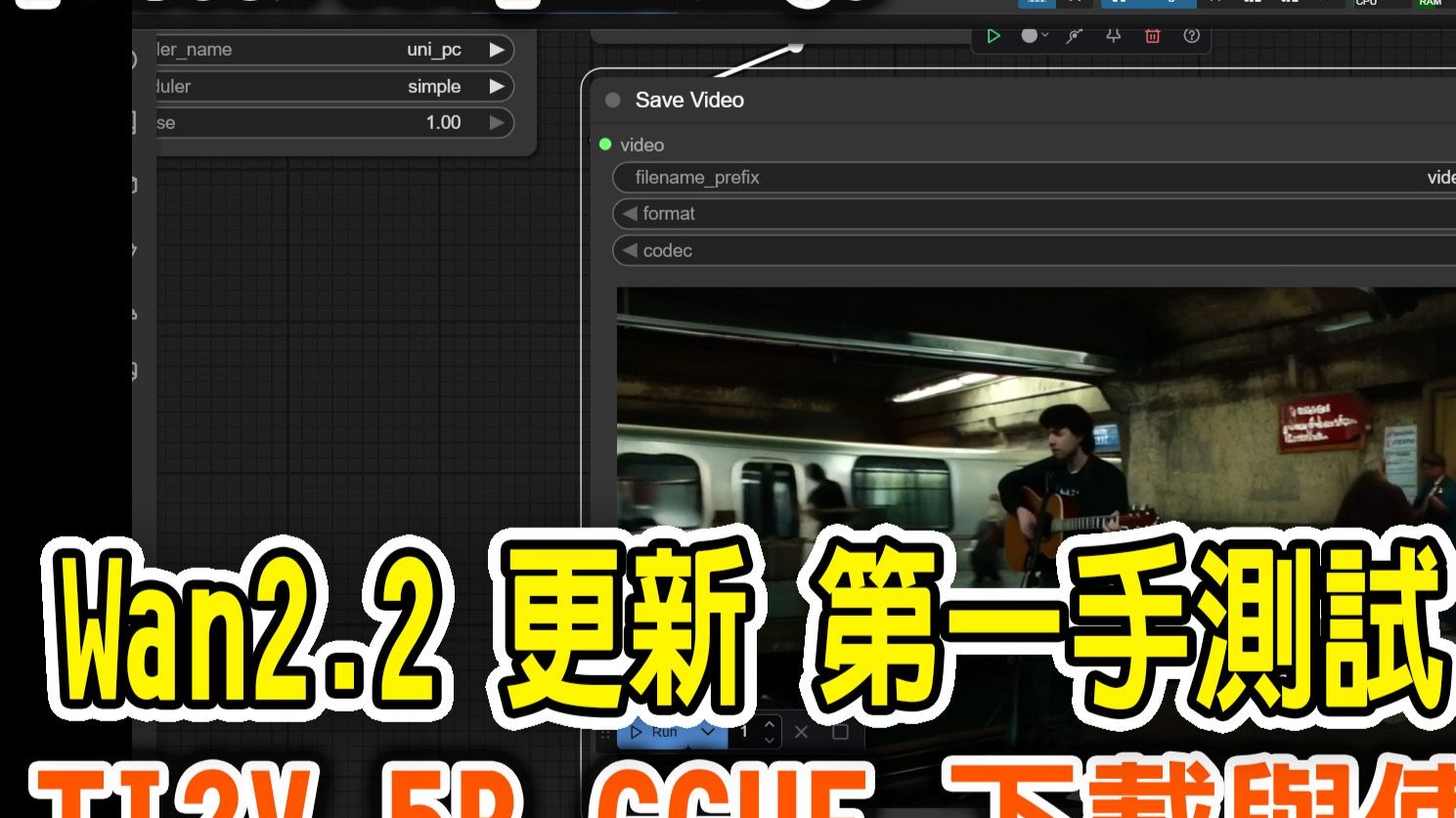Collapse the Save Video node dot
The image size is (1456, 818).
[x=613, y=100]
